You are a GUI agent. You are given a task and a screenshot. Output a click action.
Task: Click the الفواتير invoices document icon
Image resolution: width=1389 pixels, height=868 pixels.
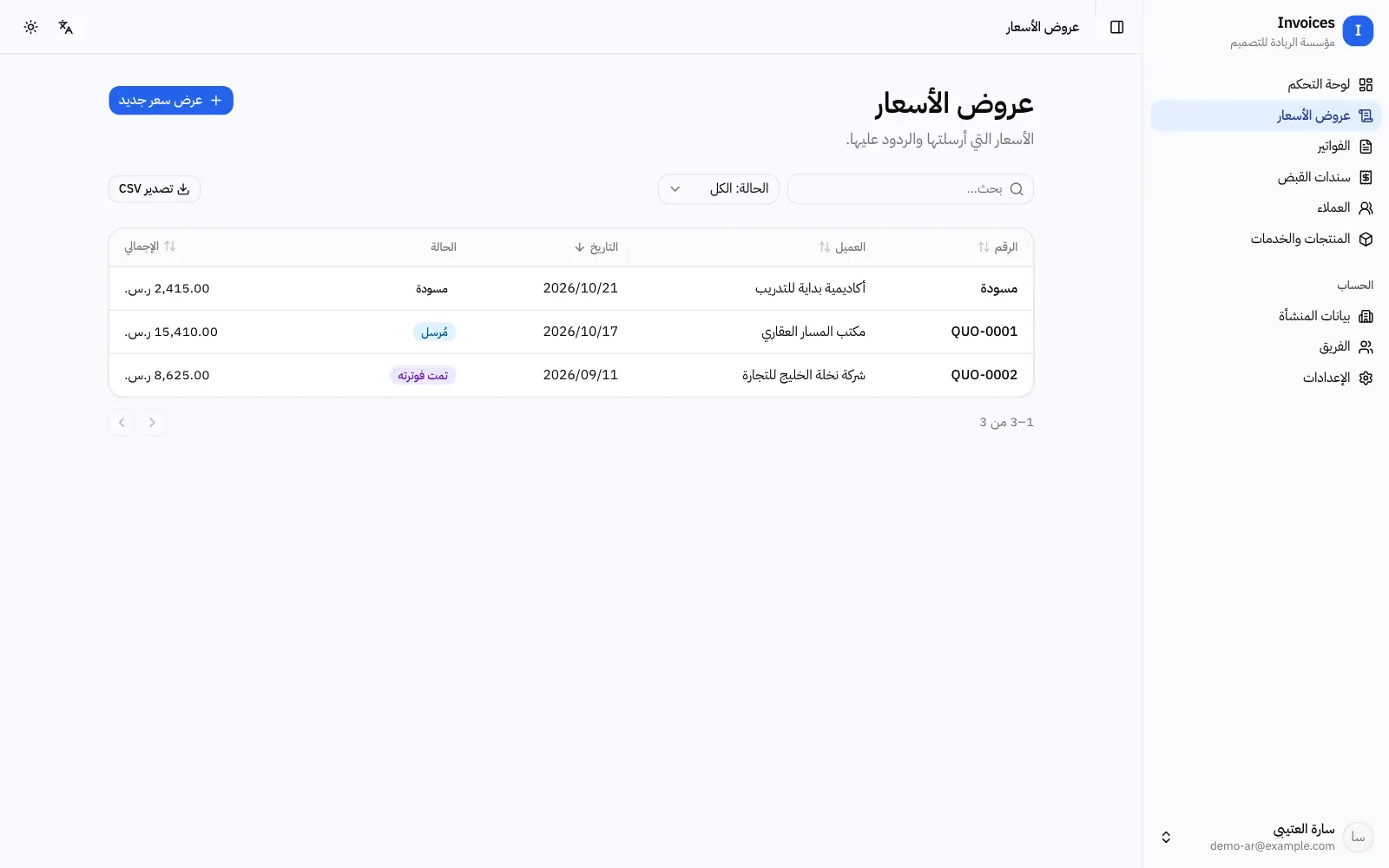click(1366, 146)
